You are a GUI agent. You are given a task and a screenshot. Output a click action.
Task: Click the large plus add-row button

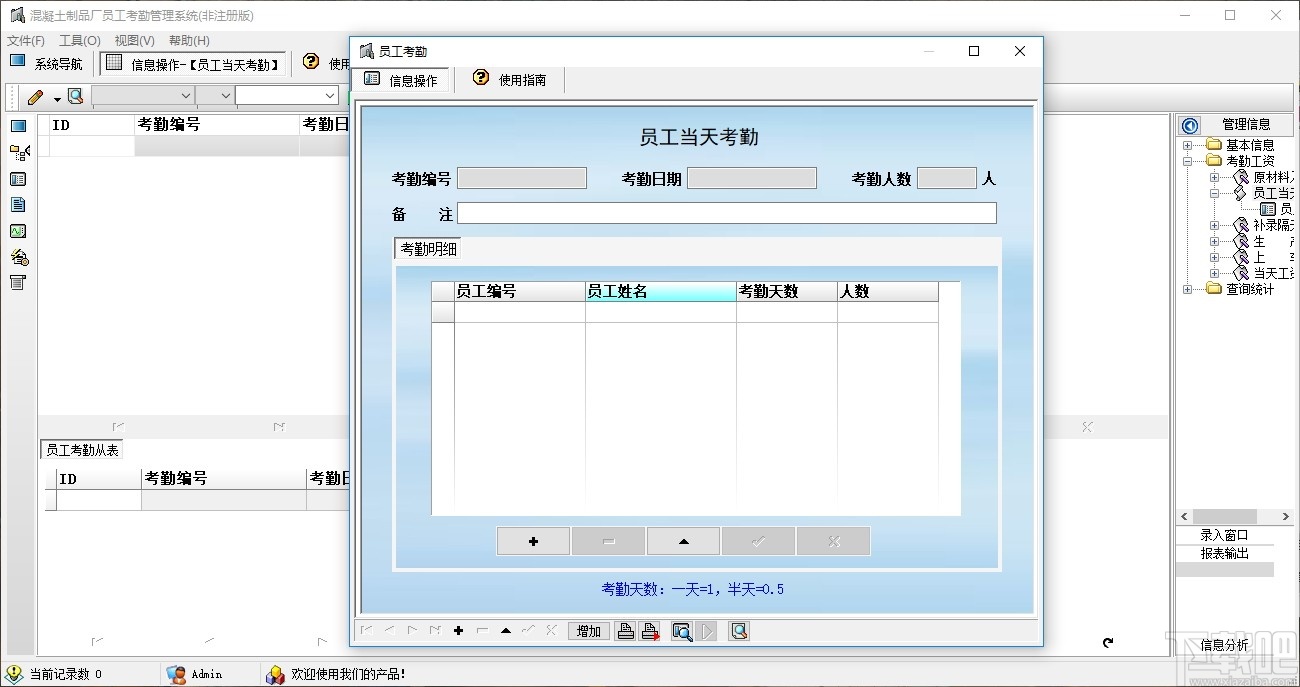(533, 541)
